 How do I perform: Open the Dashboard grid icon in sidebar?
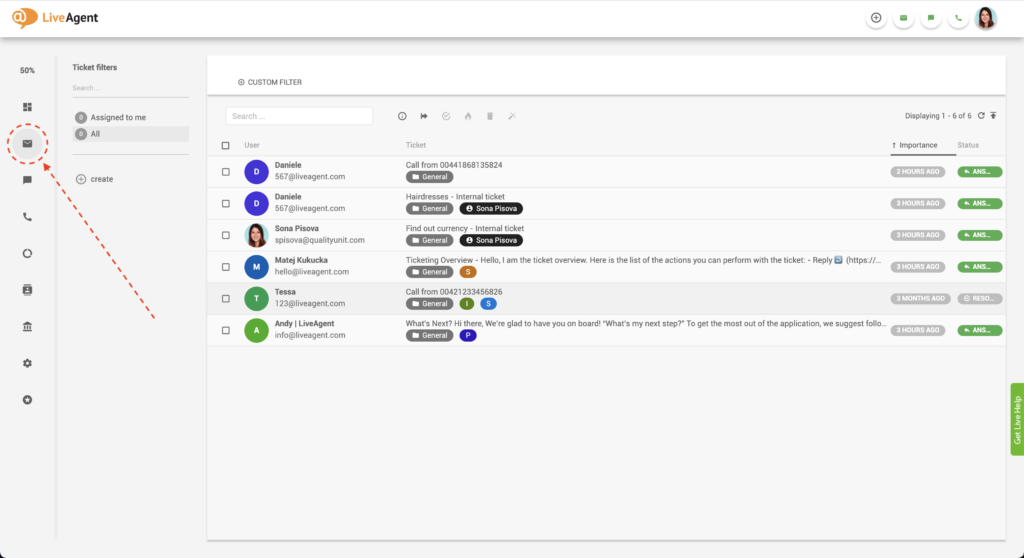(x=28, y=107)
